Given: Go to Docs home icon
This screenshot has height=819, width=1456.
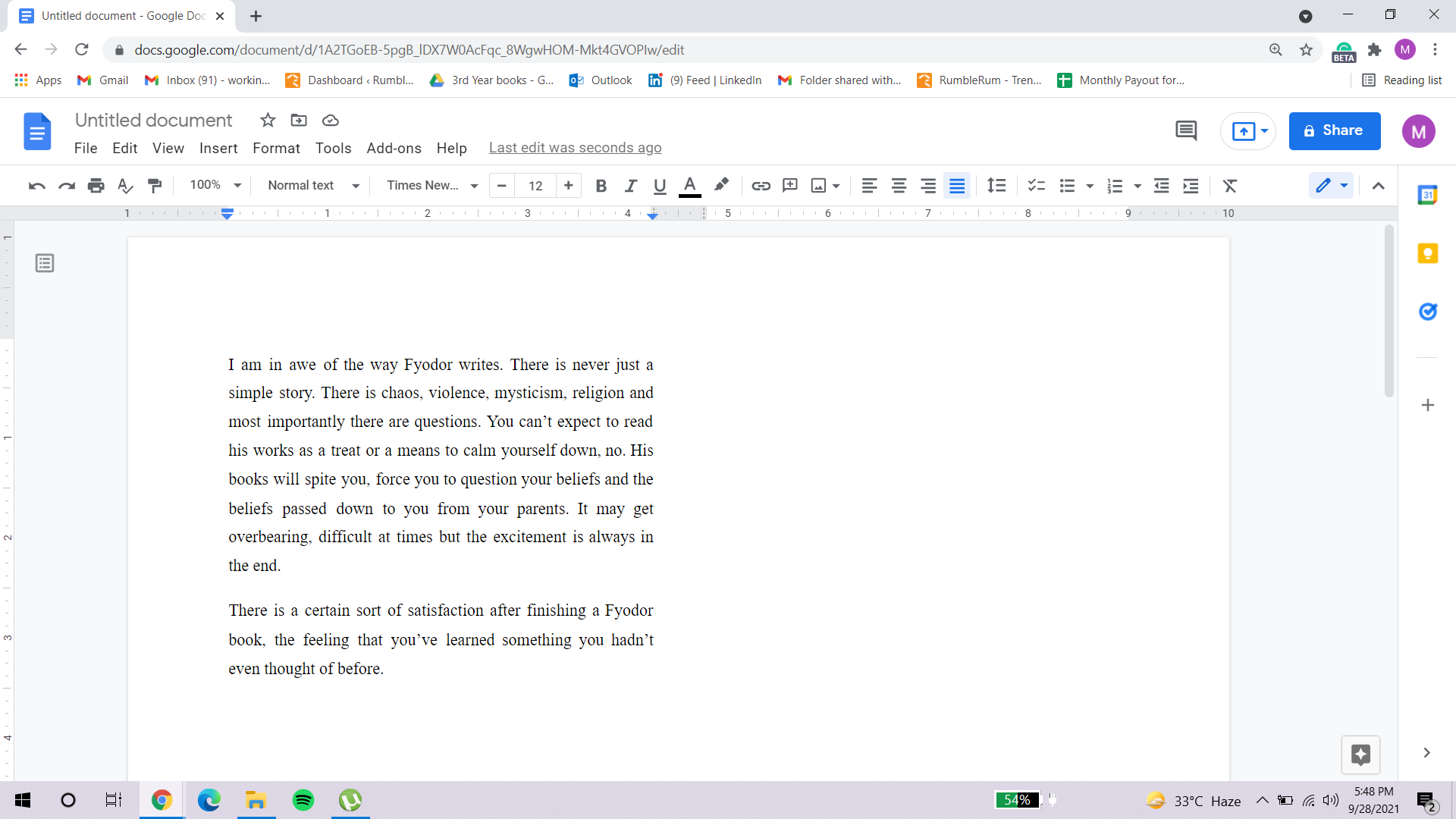Looking at the screenshot, I should [37, 131].
